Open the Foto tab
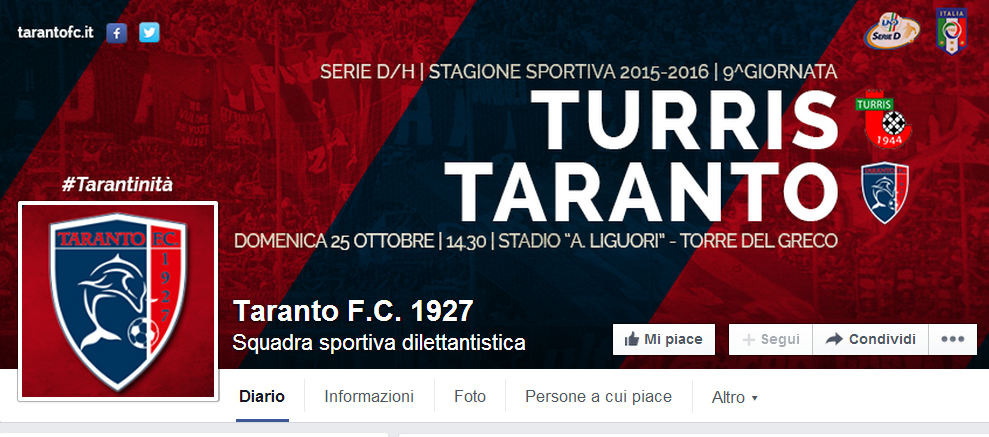 [470, 397]
